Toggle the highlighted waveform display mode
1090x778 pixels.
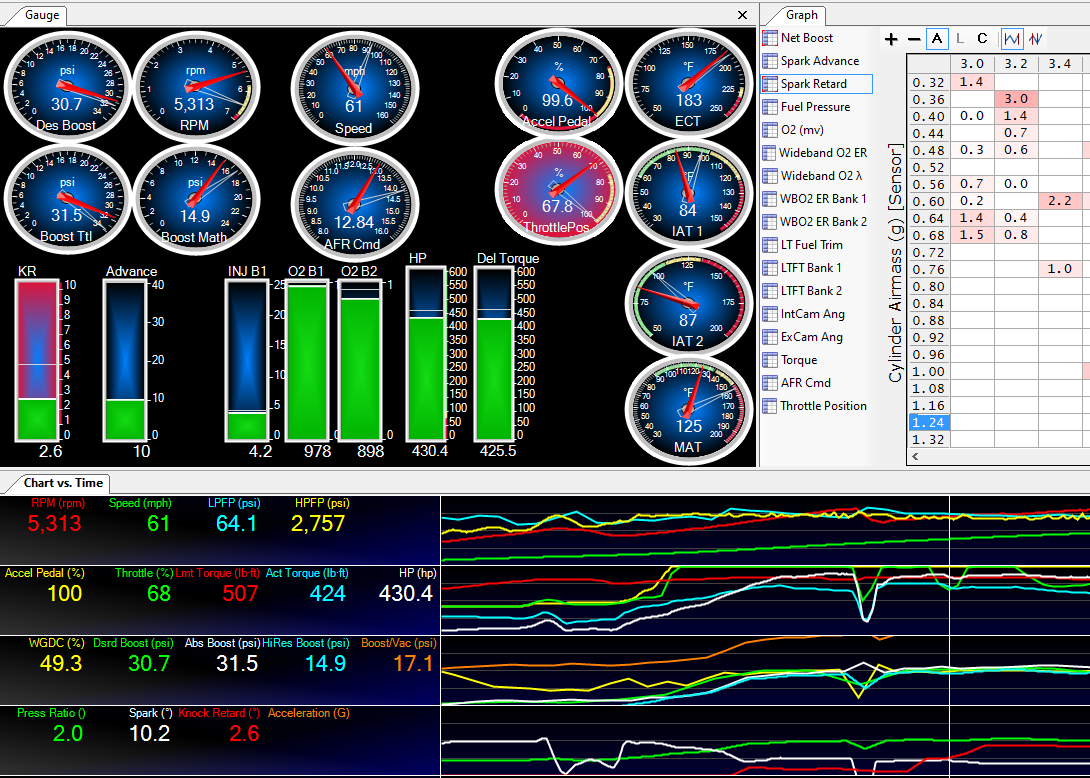[x=1014, y=39]
